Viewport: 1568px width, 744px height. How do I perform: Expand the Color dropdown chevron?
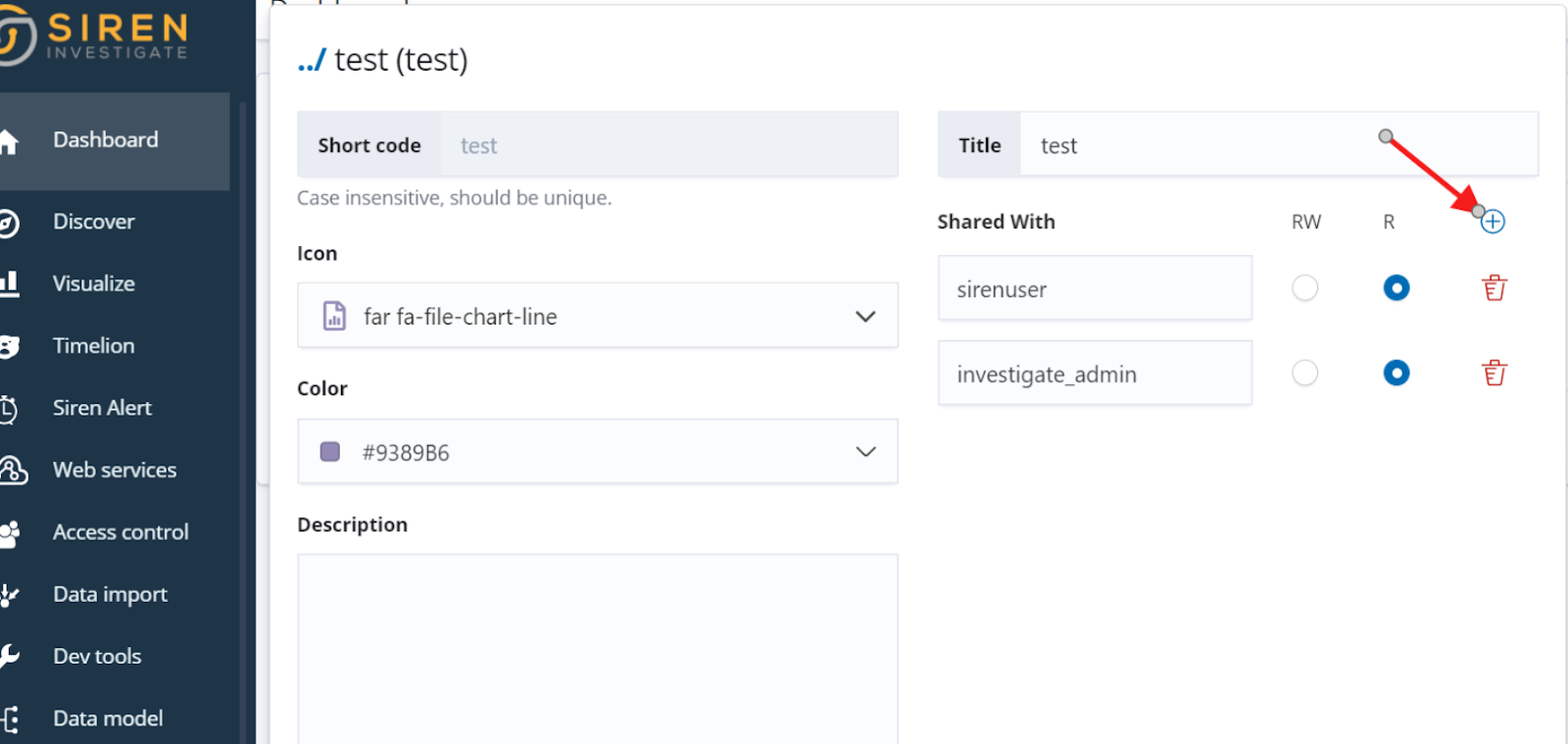[x=865, y=452]
